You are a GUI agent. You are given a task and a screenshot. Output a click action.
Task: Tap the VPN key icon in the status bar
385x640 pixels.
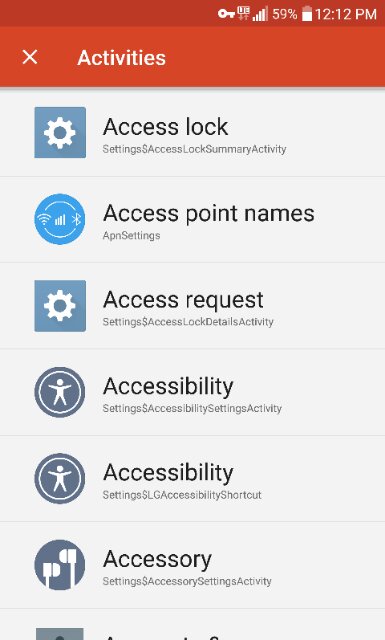[226, 14]
